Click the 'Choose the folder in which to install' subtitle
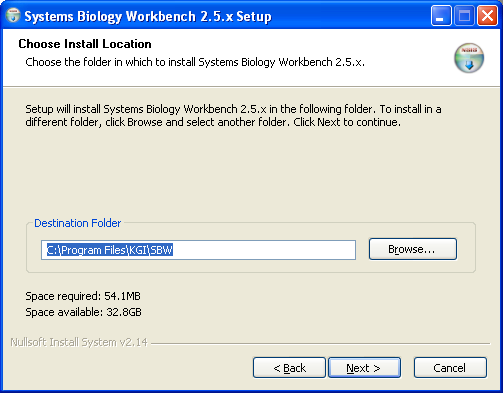Viewport: 503px width, 393px height. coord(195,62)
